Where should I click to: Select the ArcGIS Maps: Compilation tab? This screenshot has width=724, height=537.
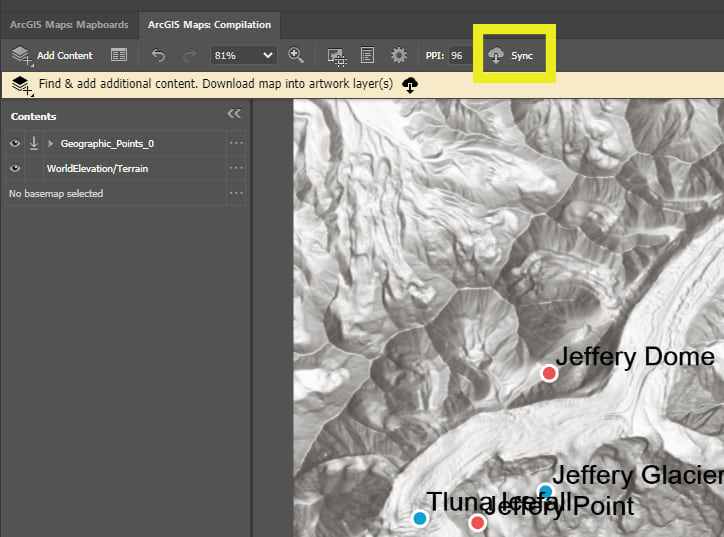tap(209, 24)
